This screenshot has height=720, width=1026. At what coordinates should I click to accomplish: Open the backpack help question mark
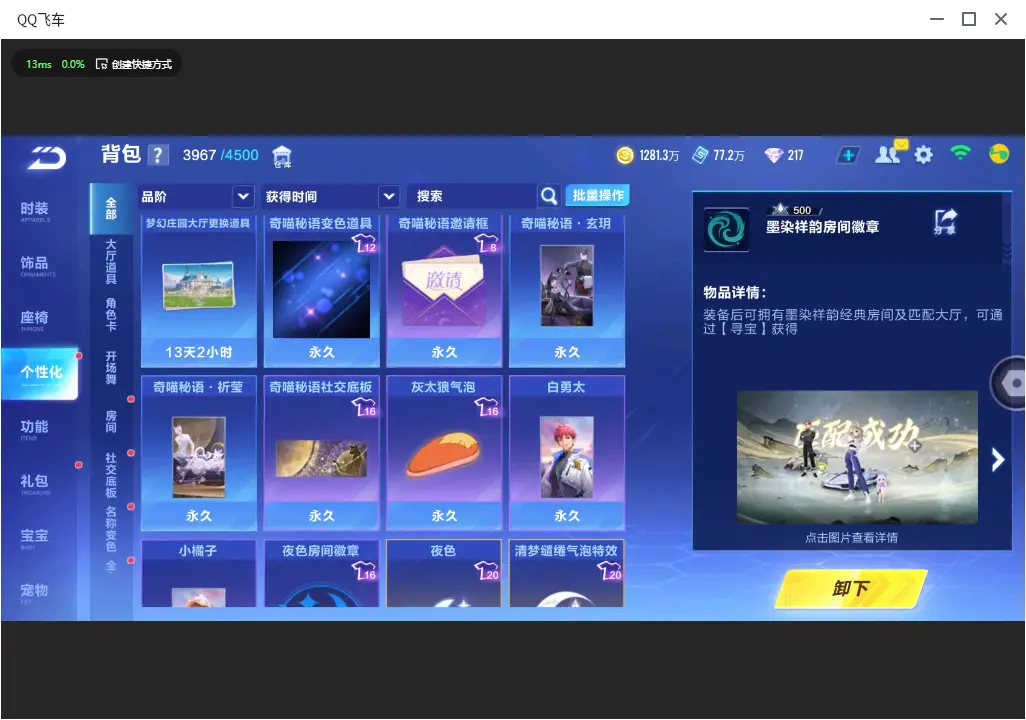[158, 156]
